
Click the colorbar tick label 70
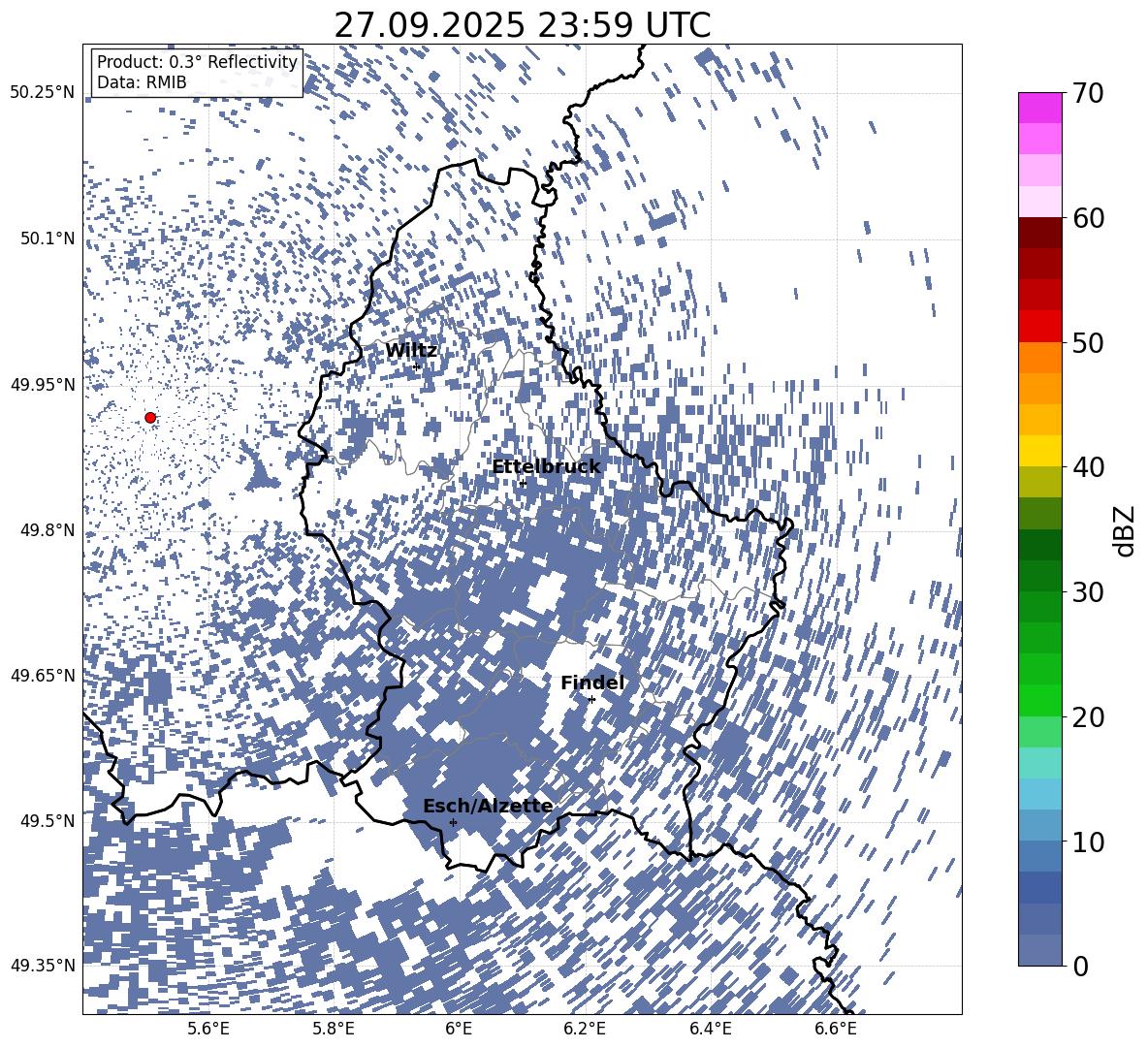click(1089, 93)
